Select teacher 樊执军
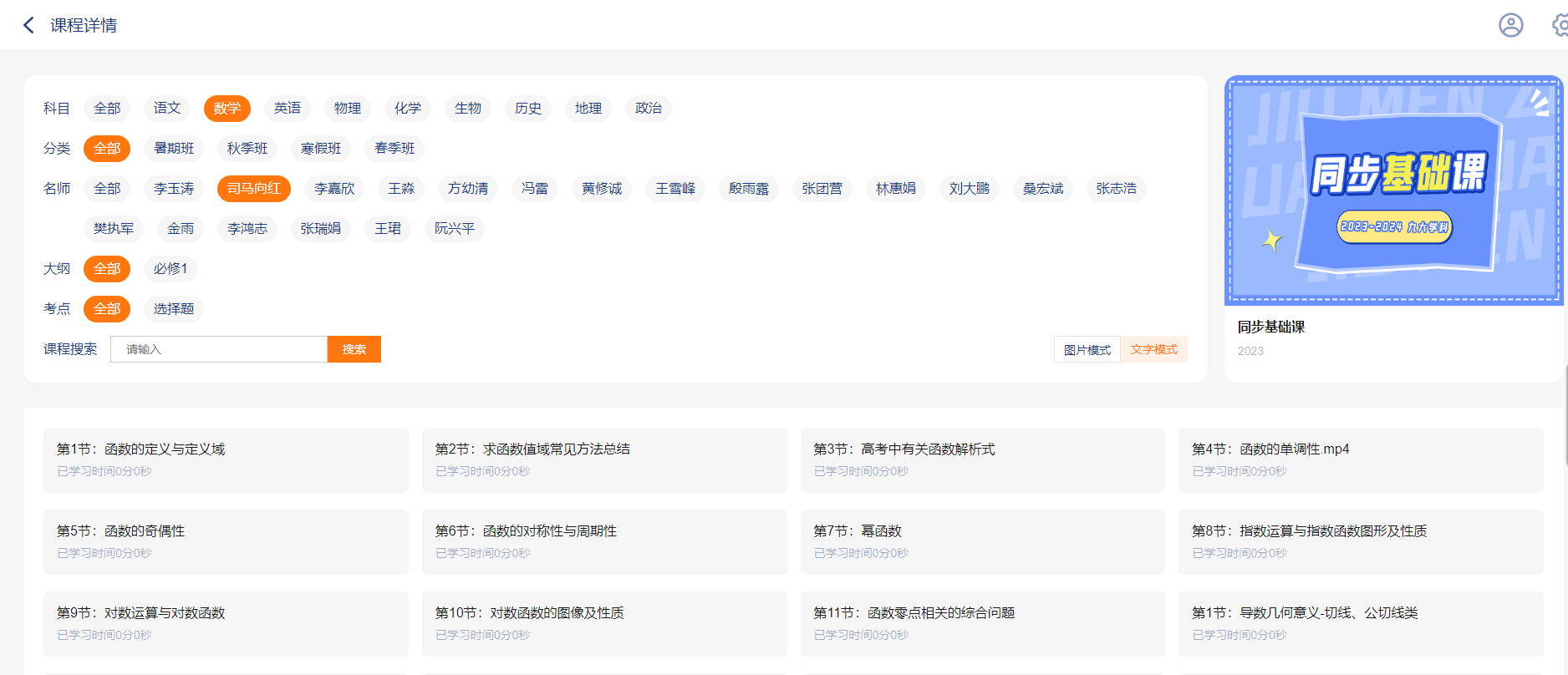Screen dimensions: 1568x675 coord(114,228)
